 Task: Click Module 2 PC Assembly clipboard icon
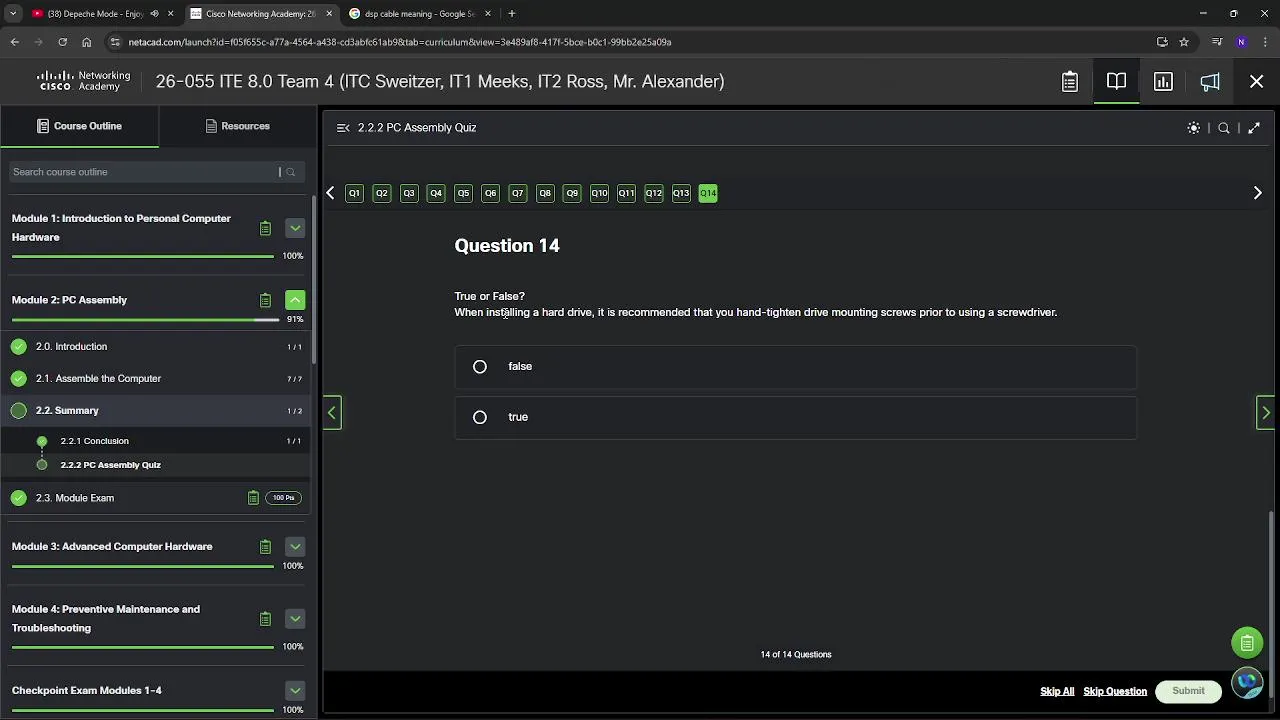[265, 300]
